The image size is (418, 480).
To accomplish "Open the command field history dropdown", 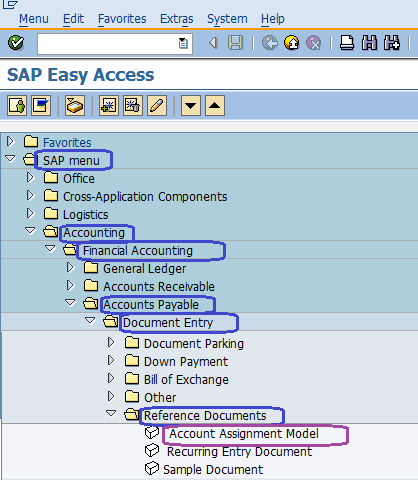I will [183, 43].
